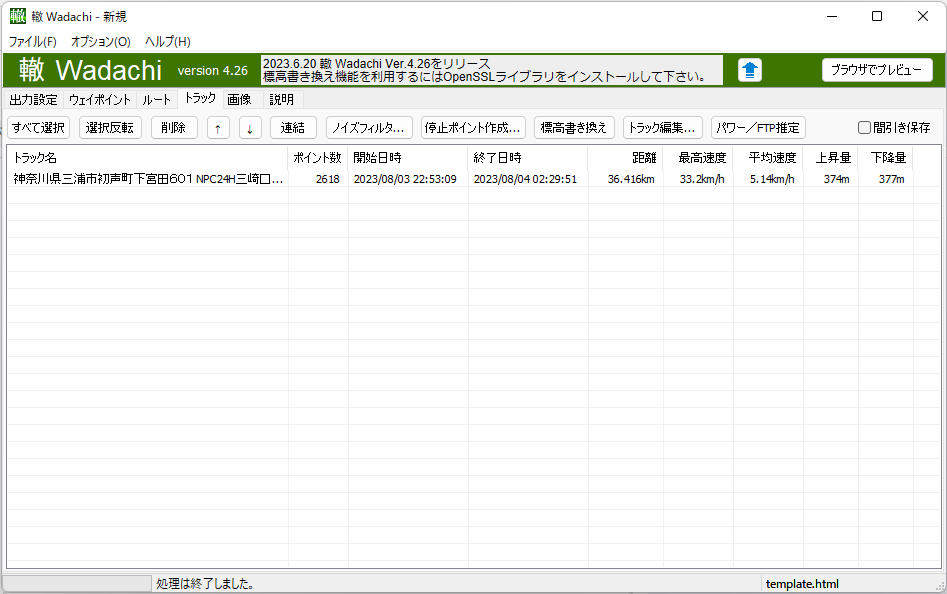The image size is (947, 594).
Task: Click start time 2023/08/03 22:53:09
Action: click(x=405, y=179)
